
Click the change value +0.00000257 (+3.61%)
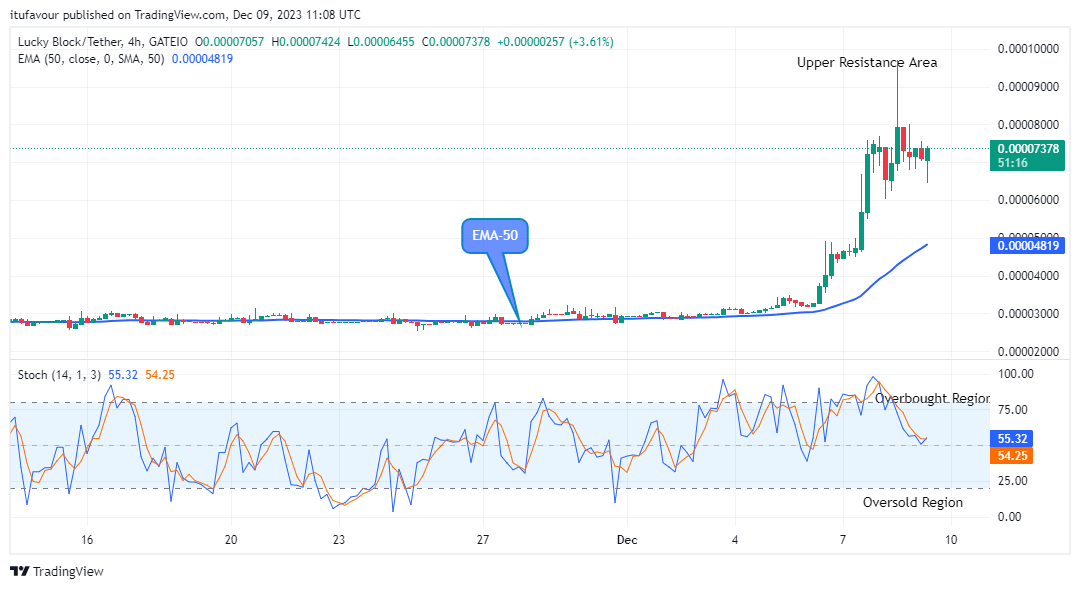[x=555, y=42]
